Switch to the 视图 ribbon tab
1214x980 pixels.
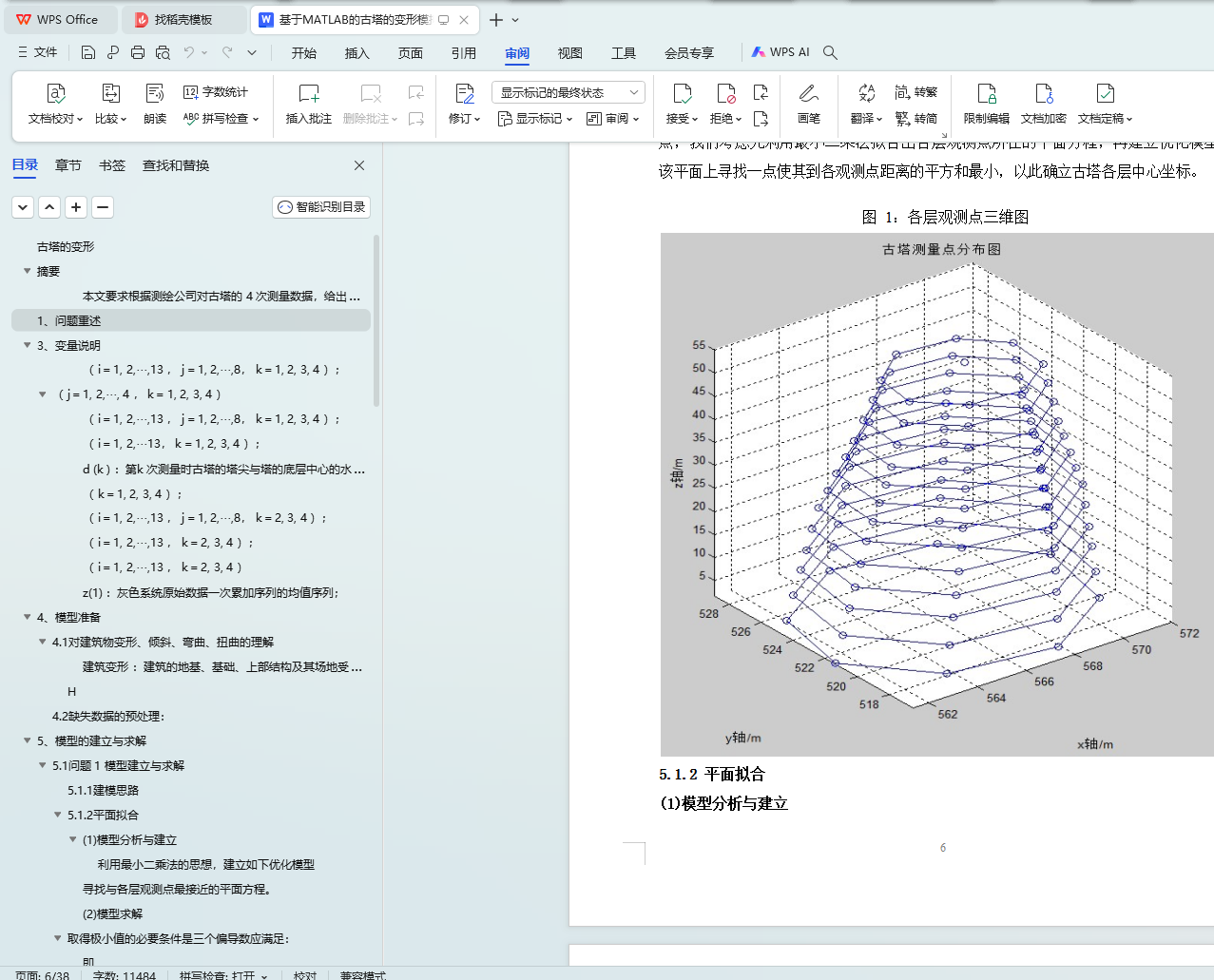[x=570, y=53]
